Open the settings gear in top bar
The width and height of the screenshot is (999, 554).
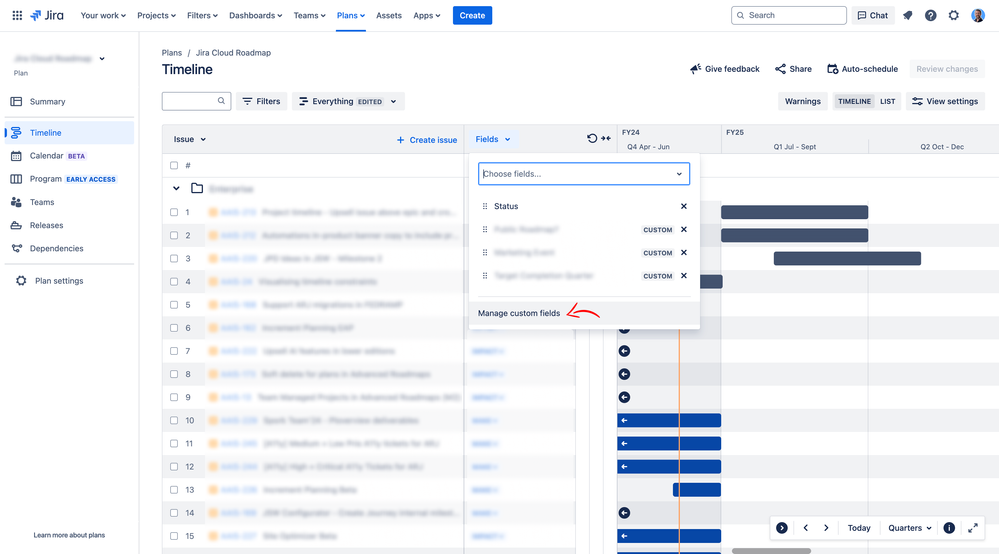[954, 15]
